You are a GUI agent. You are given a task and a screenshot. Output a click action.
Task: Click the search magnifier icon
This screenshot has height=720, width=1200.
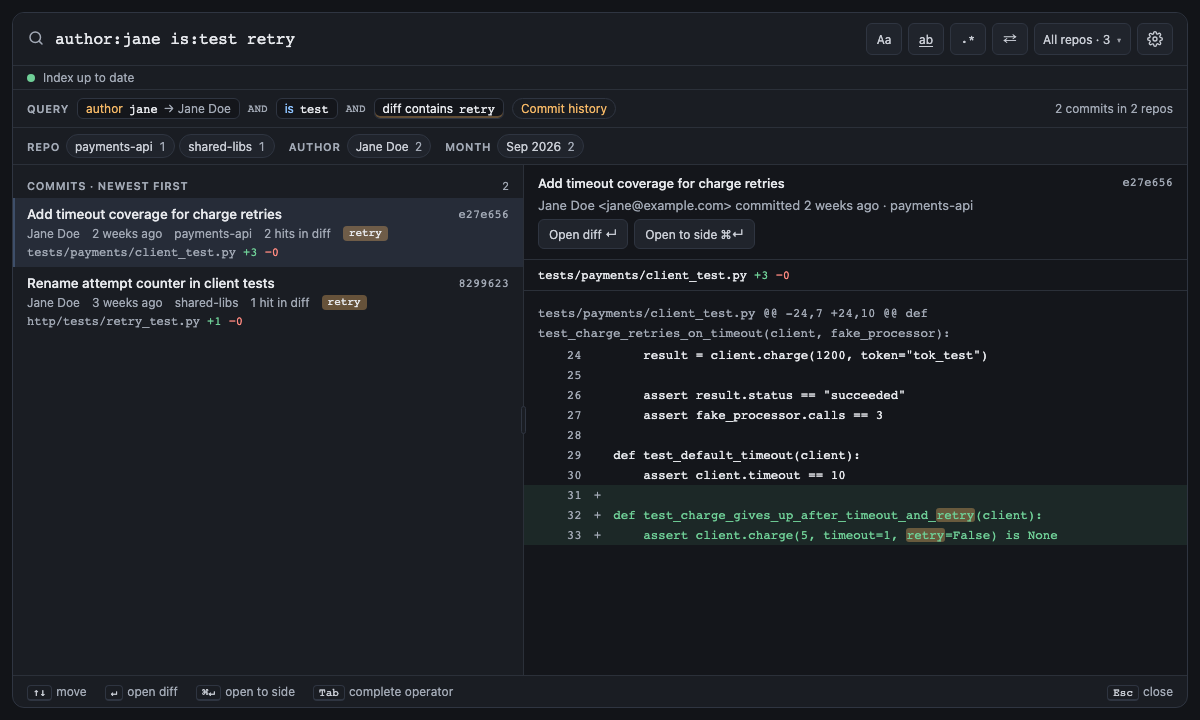click(x=36, y=39)
